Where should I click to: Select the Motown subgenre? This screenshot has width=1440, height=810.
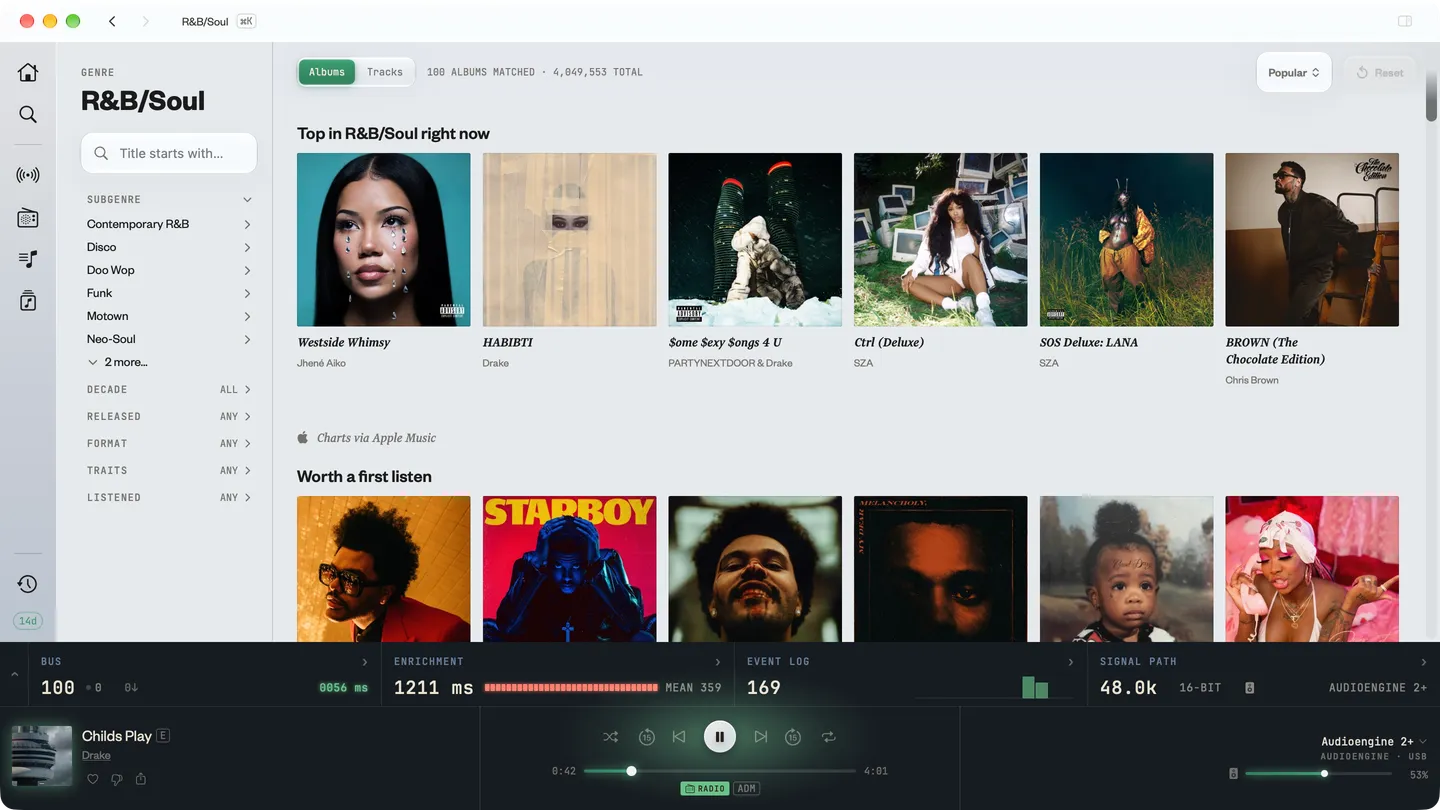169,316
